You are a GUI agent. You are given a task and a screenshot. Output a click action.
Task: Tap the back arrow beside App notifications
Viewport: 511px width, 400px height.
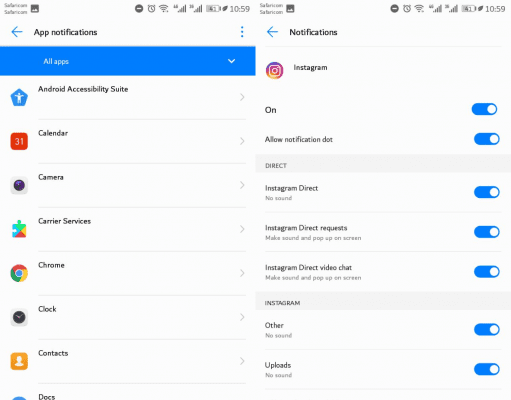tap(17, 32)
